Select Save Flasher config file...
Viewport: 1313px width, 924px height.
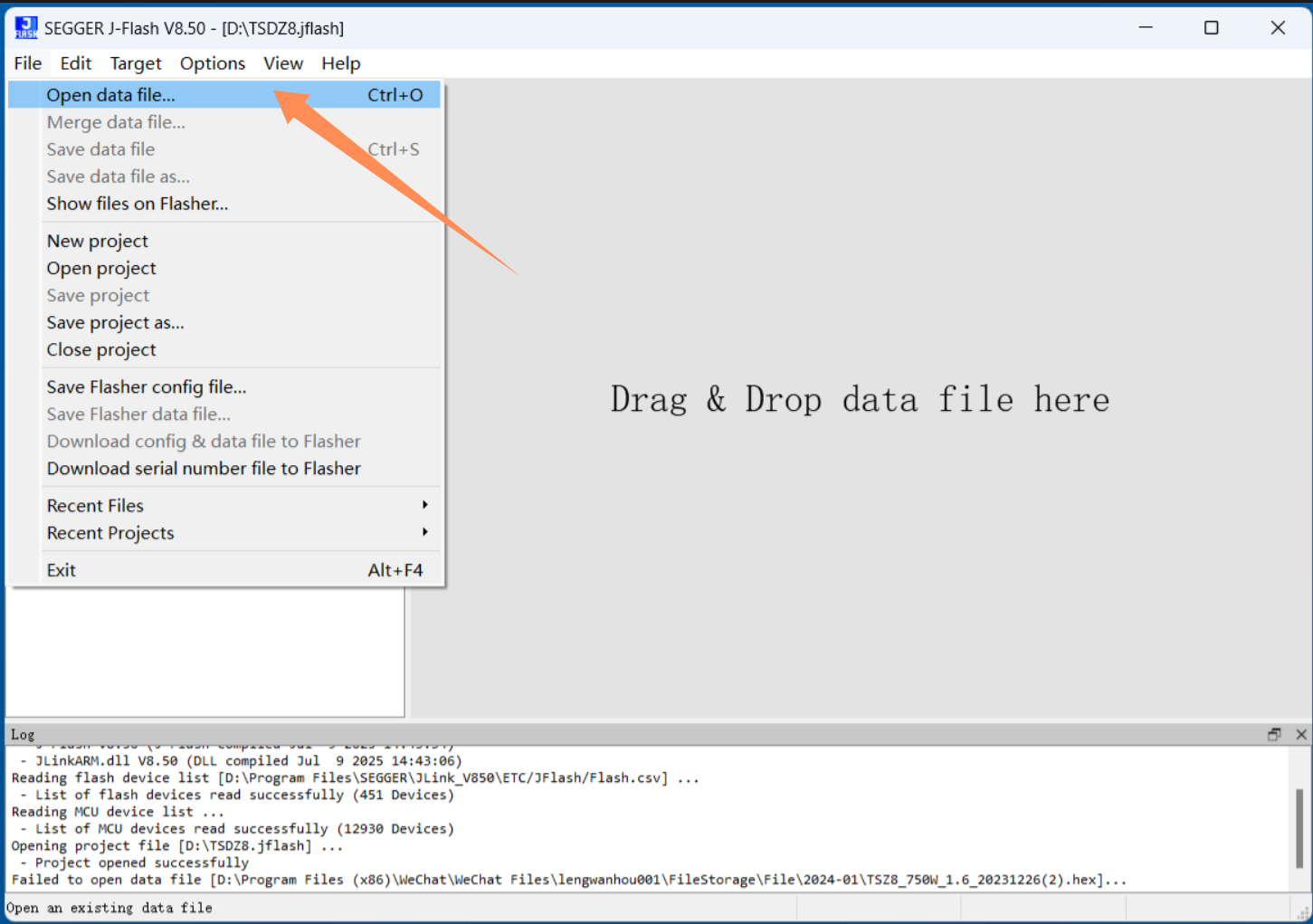click(x=224, y=386)
